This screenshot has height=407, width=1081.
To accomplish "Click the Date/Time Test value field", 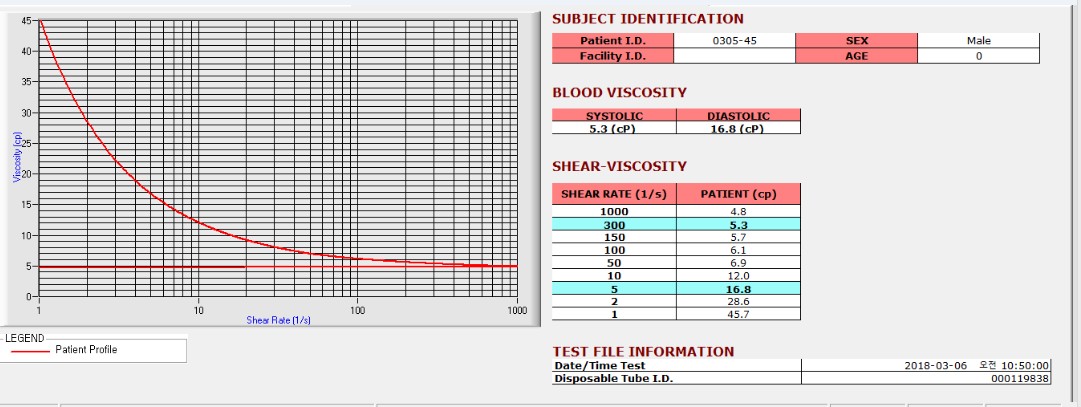I will click(x=927, y=366).
